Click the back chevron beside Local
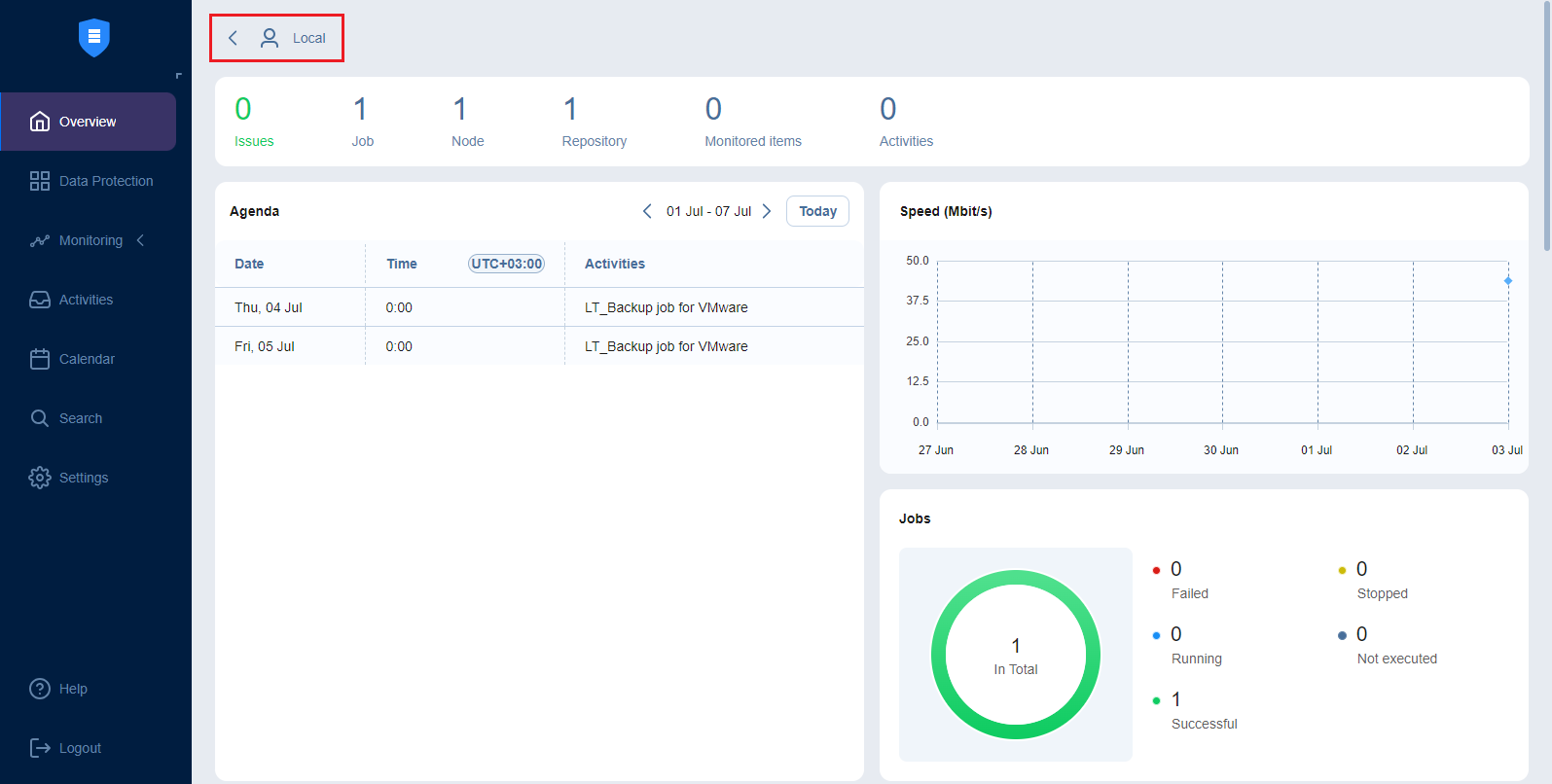Screen dimensions: 1552x784 (x=233, y=38)
